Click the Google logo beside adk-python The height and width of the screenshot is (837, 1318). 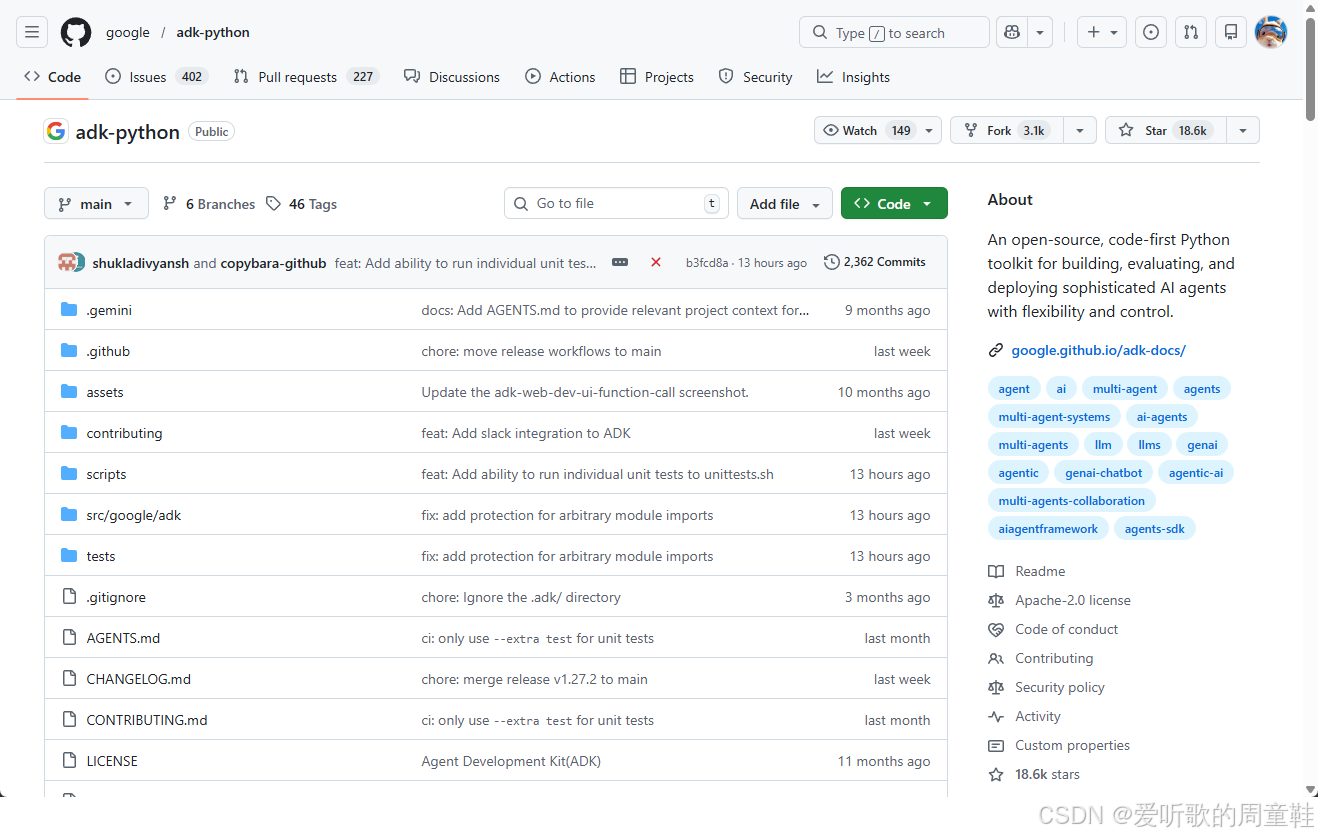point(56,131)
